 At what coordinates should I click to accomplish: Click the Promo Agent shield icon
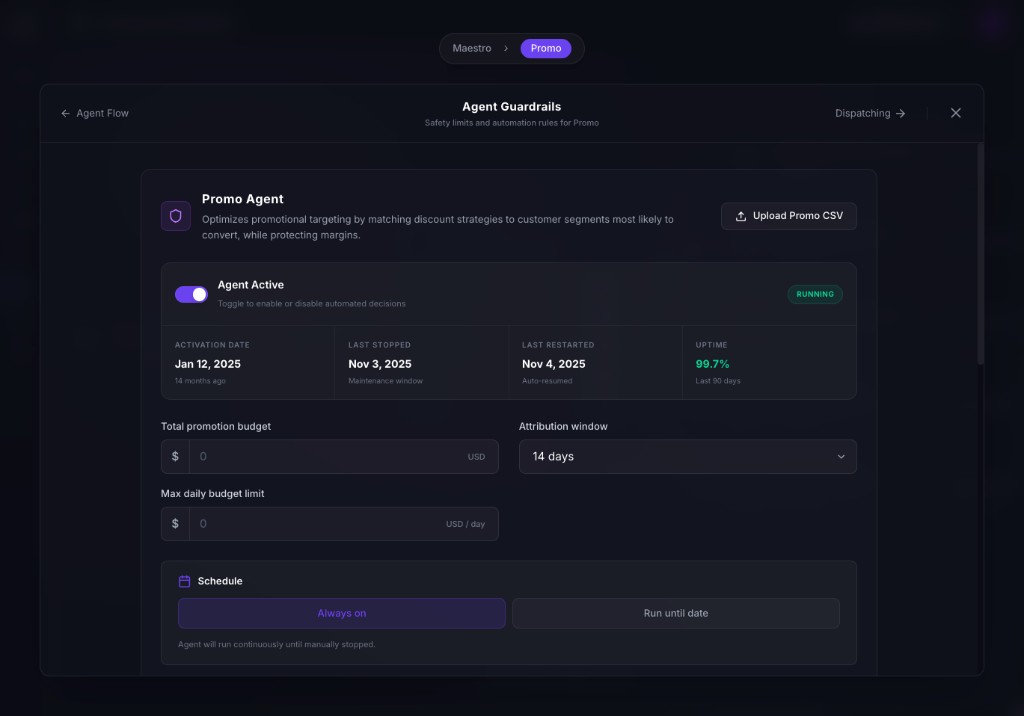176,216
